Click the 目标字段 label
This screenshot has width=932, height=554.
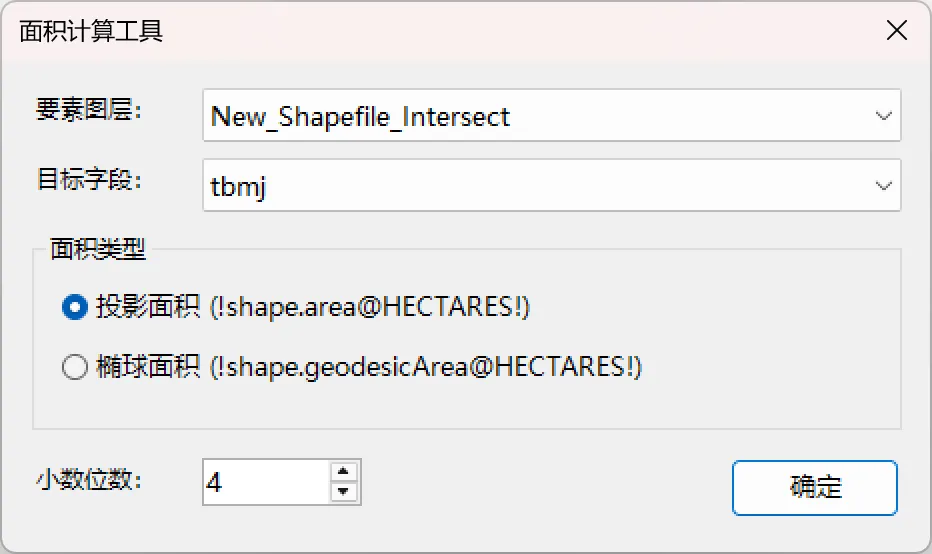[89, 179]
